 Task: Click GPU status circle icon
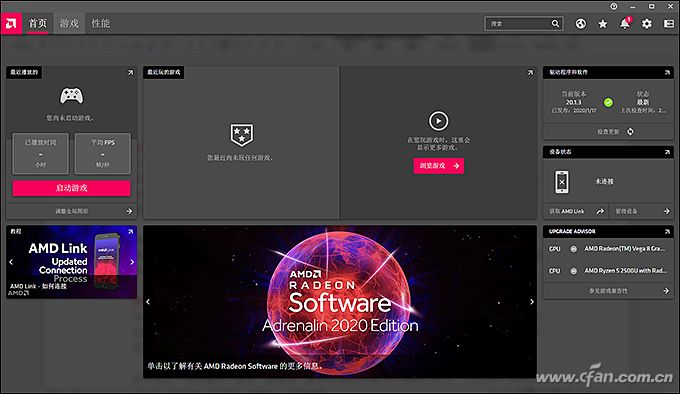pos(573,249)
